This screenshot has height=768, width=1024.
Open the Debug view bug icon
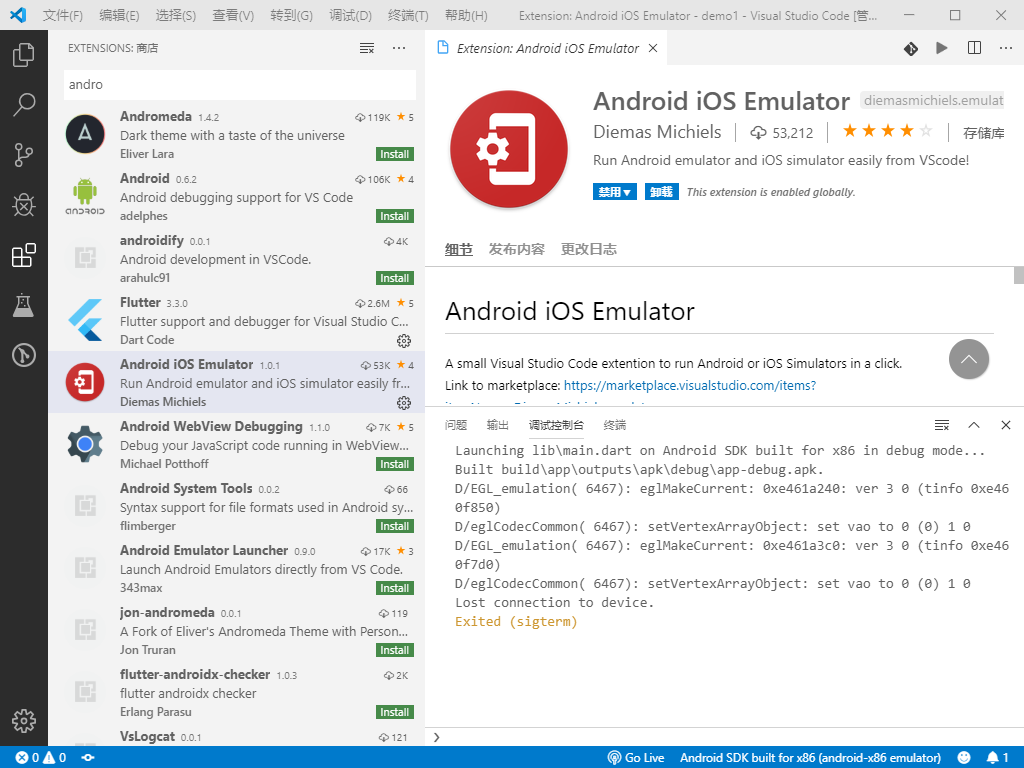coord(24,205)
